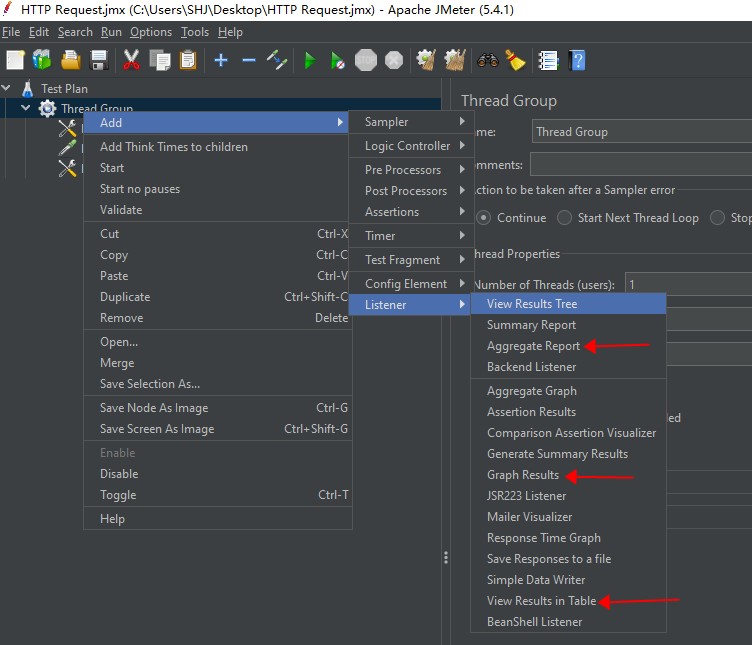Viewport: 752px width, 645px height.
Task: Choose BeanShell Listener entry
Action: point(568,622)
